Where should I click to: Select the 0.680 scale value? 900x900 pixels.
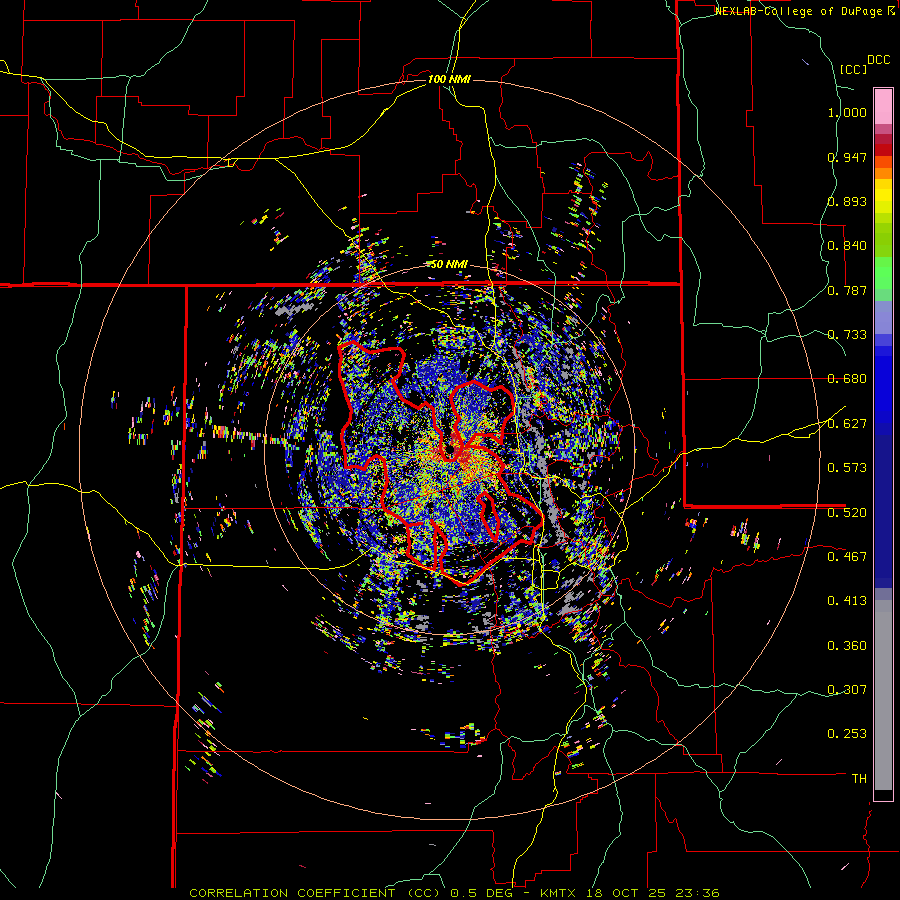click(x=847, y=379)
